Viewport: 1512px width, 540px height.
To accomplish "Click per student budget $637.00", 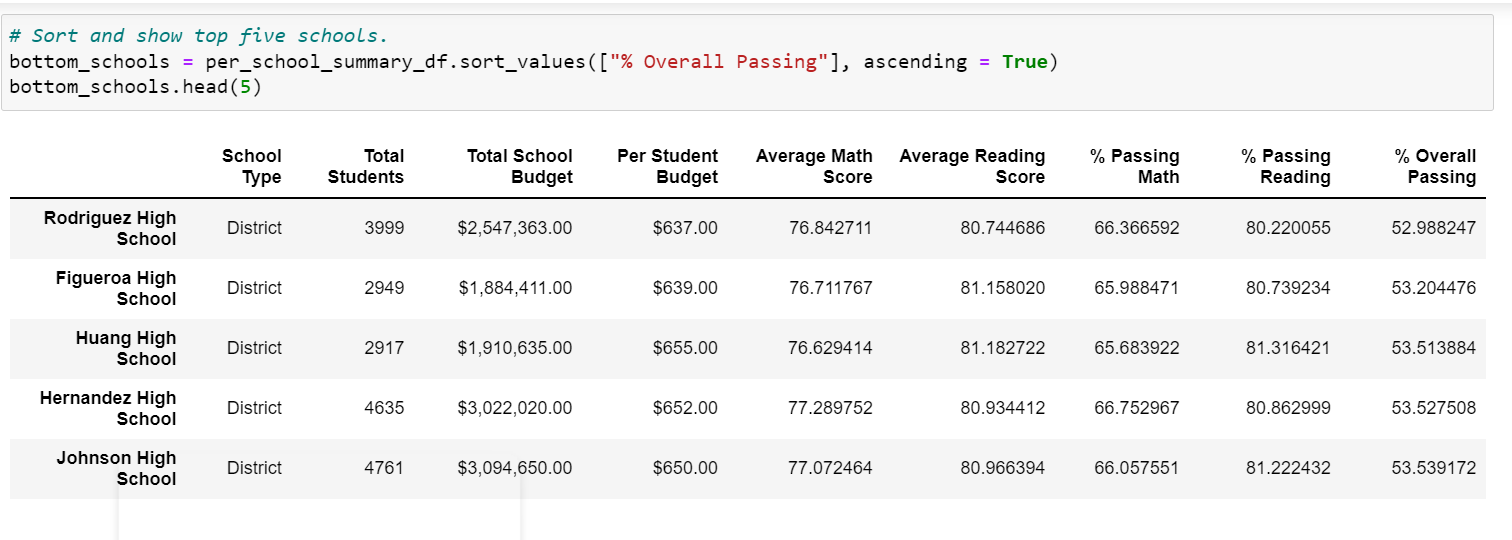I will tap(685, 228).
